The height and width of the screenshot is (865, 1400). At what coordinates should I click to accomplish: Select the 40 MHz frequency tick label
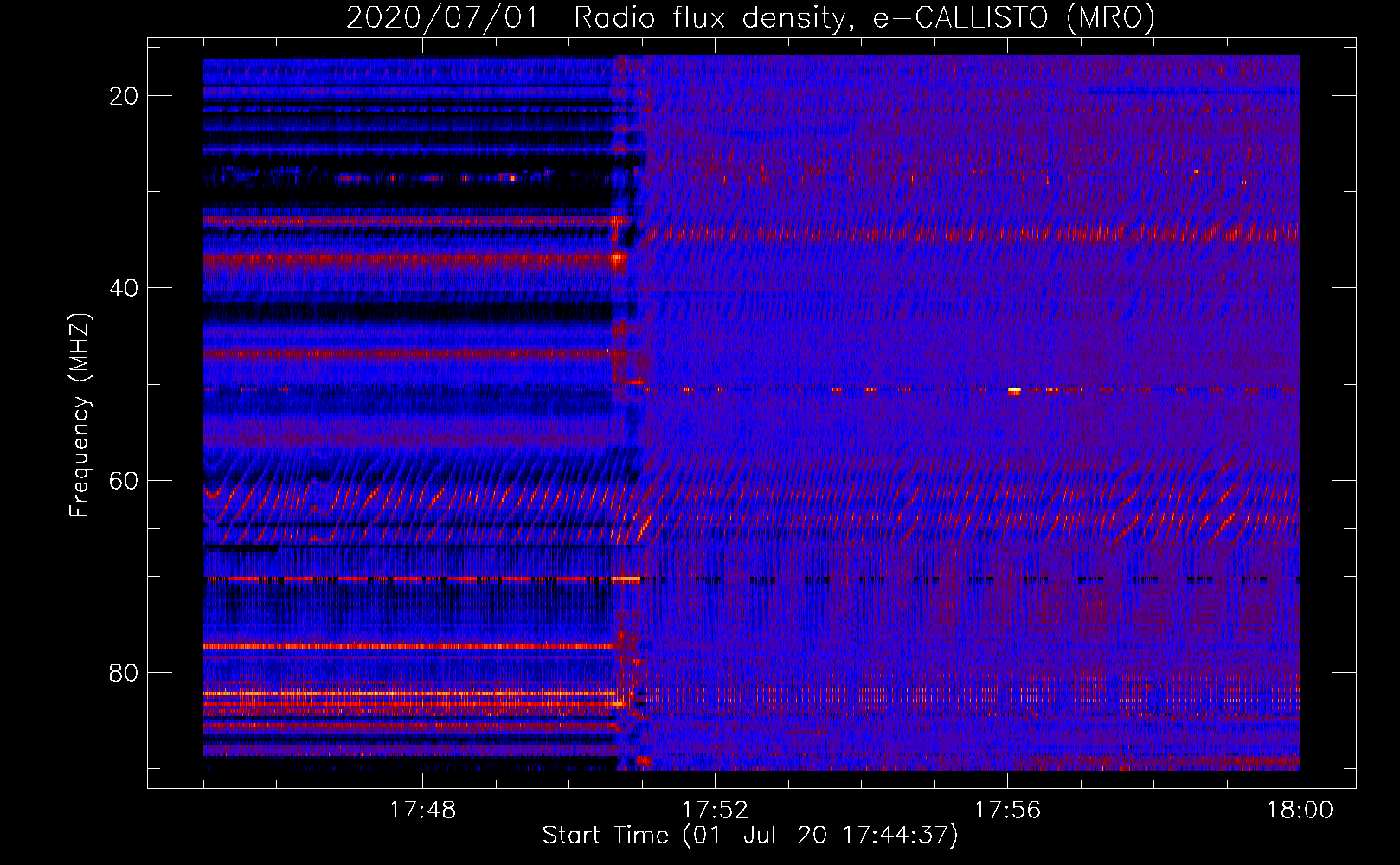(124, 288)
